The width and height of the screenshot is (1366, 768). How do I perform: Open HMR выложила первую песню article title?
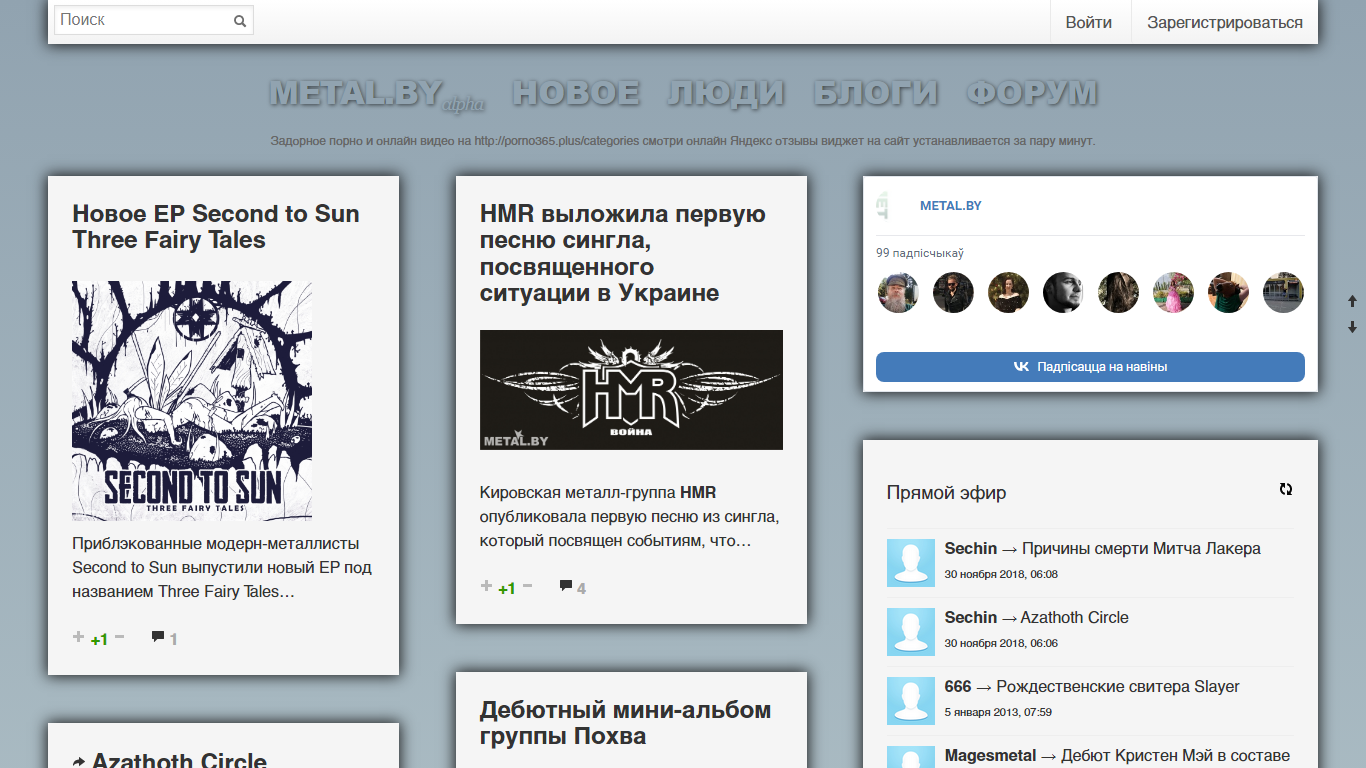tap(623, 253)
